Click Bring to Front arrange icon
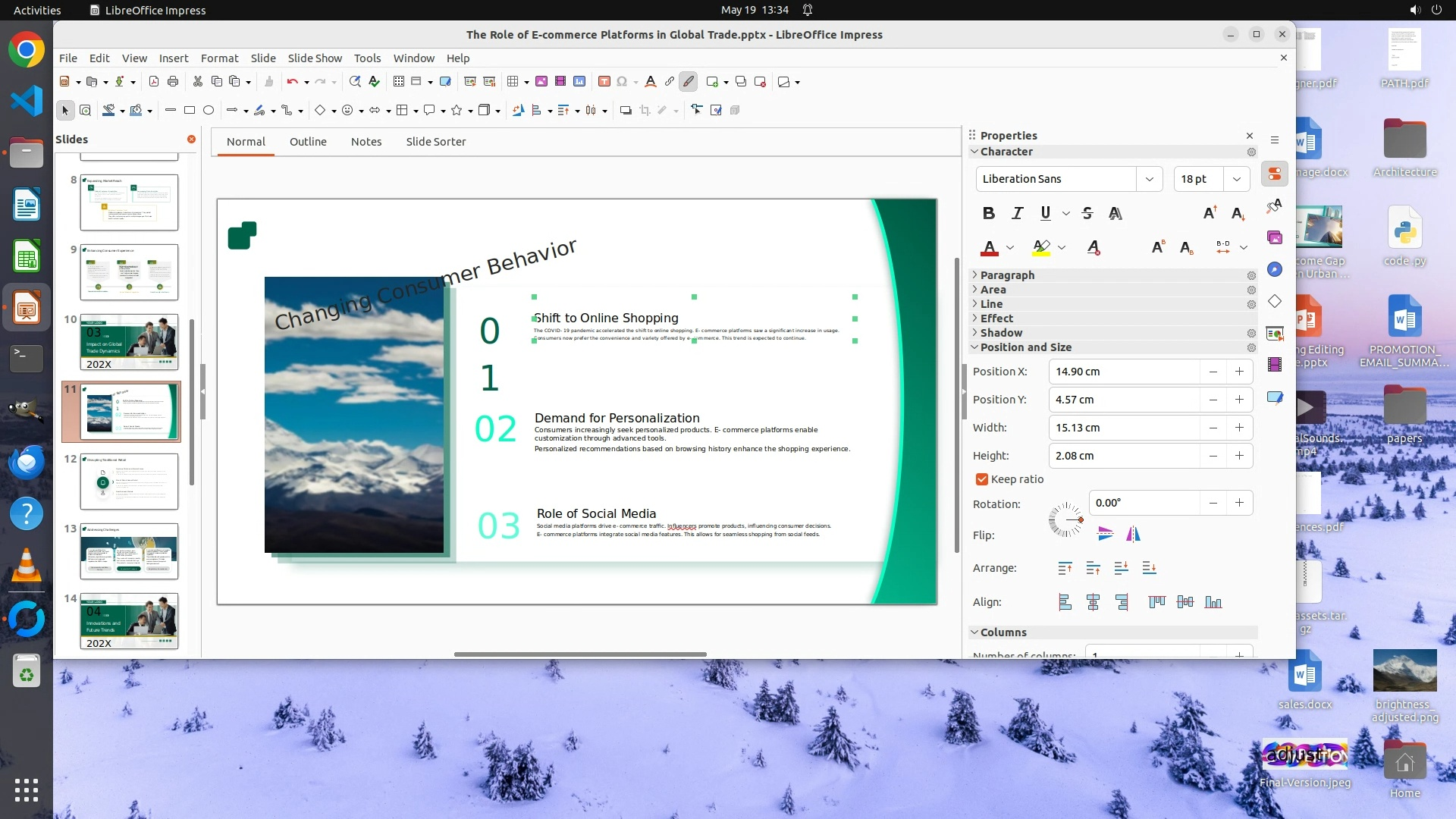The height and width of the screenshot is (819, 1456). pyautogui.click(x=1065, y=568)
